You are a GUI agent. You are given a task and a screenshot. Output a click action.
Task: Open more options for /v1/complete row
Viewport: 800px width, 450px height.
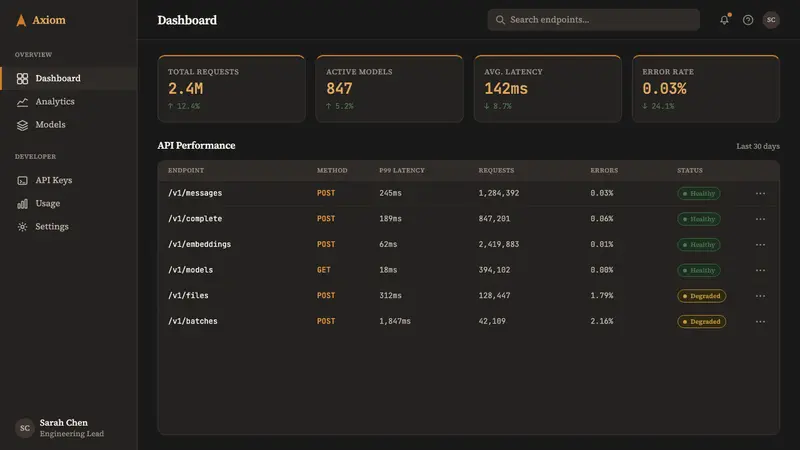(760, 219)
